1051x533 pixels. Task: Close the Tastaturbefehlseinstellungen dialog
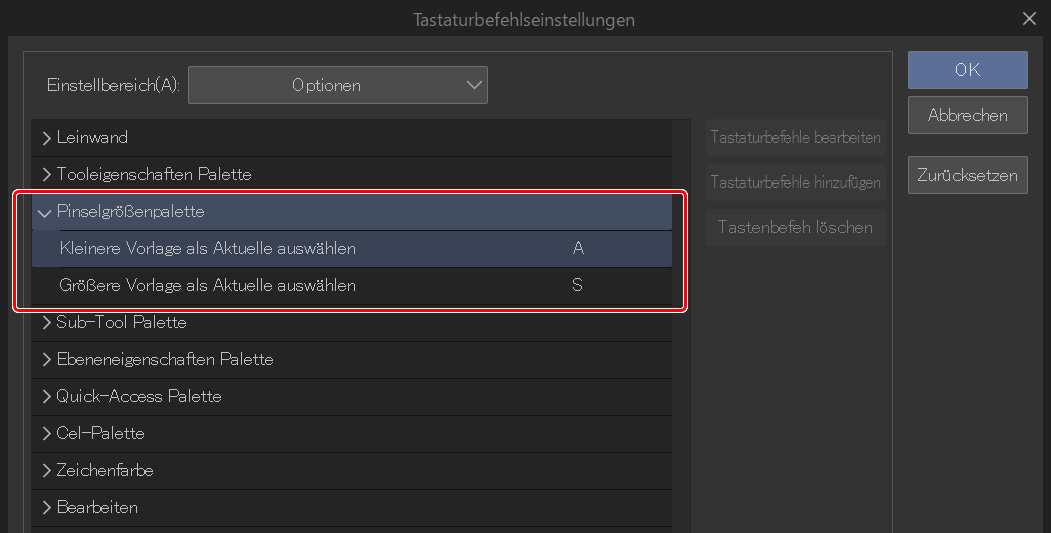click(x=1029, y=19)
